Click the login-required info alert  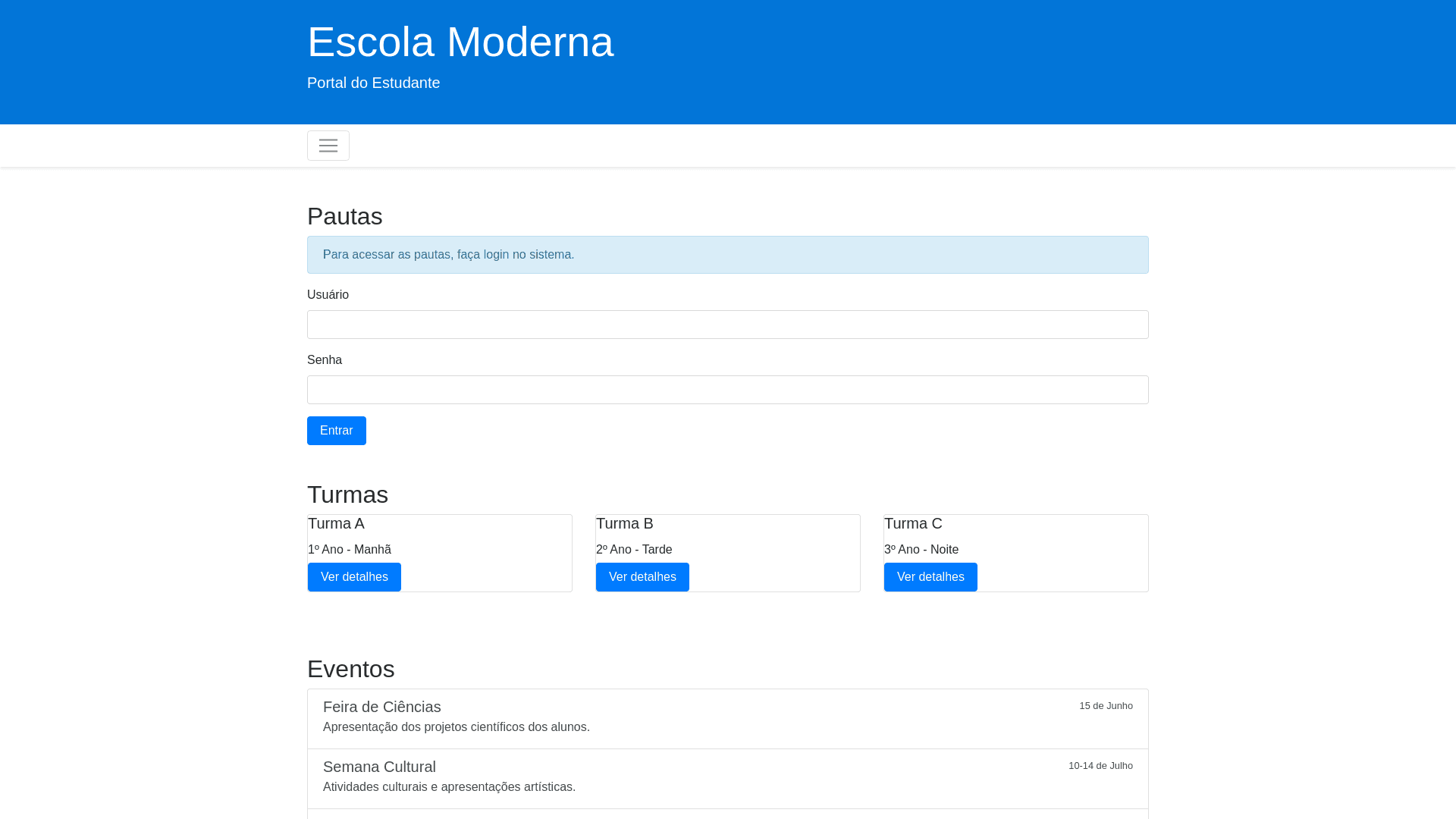click(727, 255)
